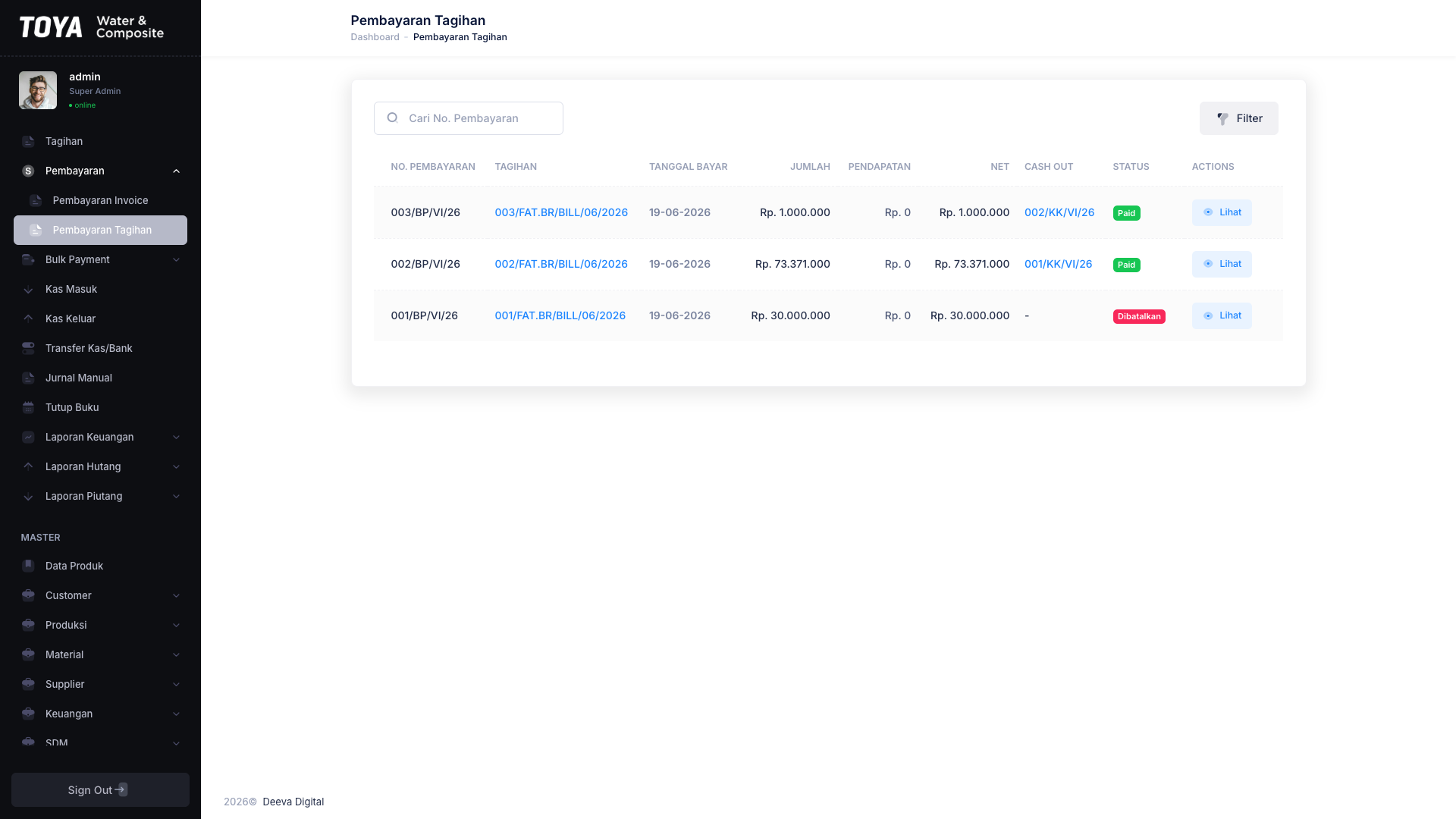Click the Laporan Hutang icon
1456x819 pixels.
(x=28, y=467)
